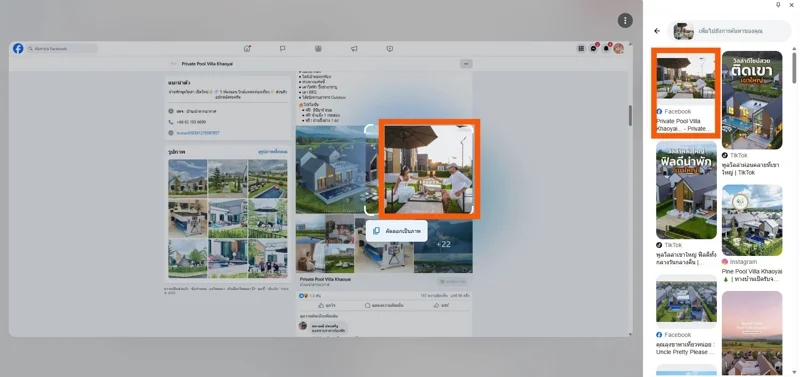This screenshot has height=377, width=800.
Task: Open the Uncle Pretty Facebook result
Action: point(686,302)
